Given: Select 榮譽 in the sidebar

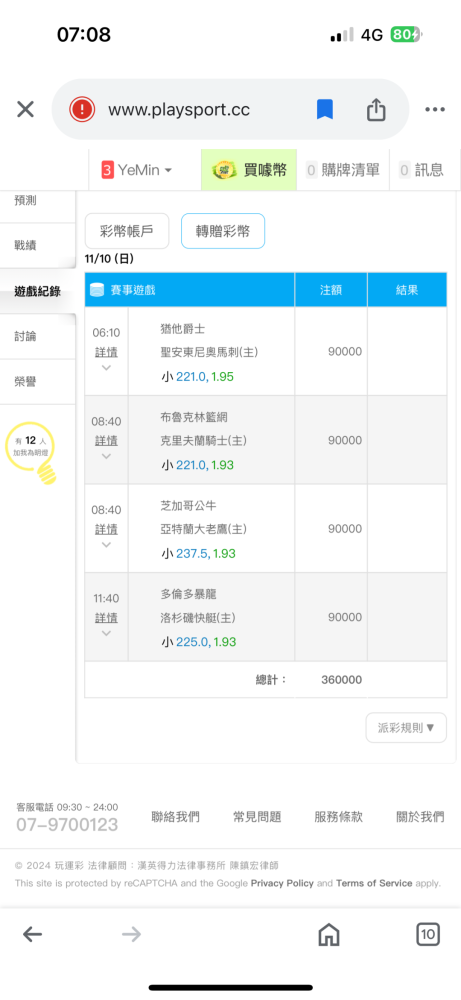Looking at the screenshot, I should click(x=26, y=381).
